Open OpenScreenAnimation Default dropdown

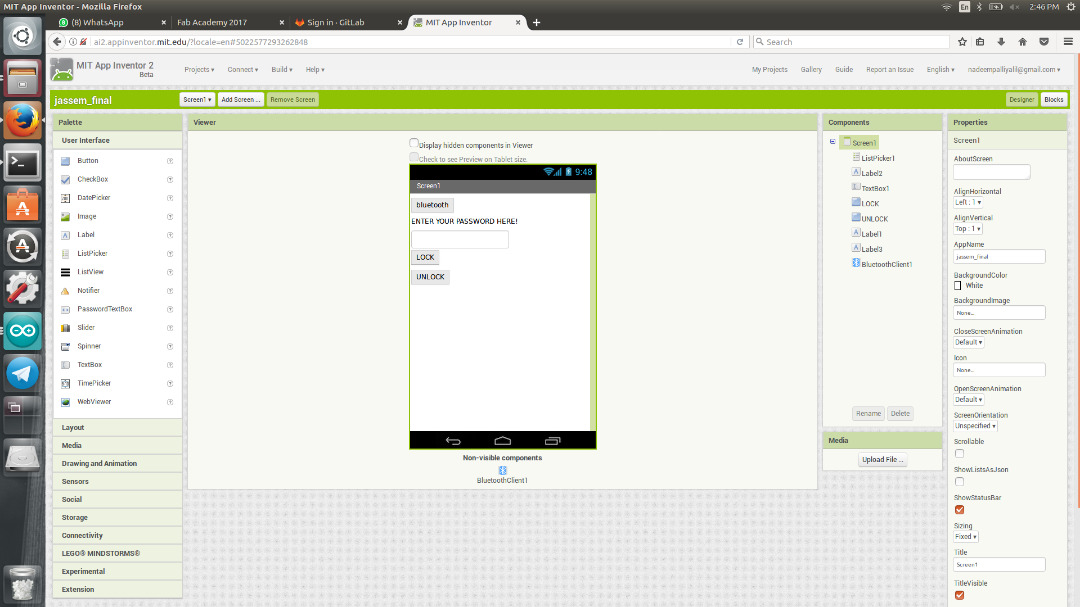click(x=968, y=400)
